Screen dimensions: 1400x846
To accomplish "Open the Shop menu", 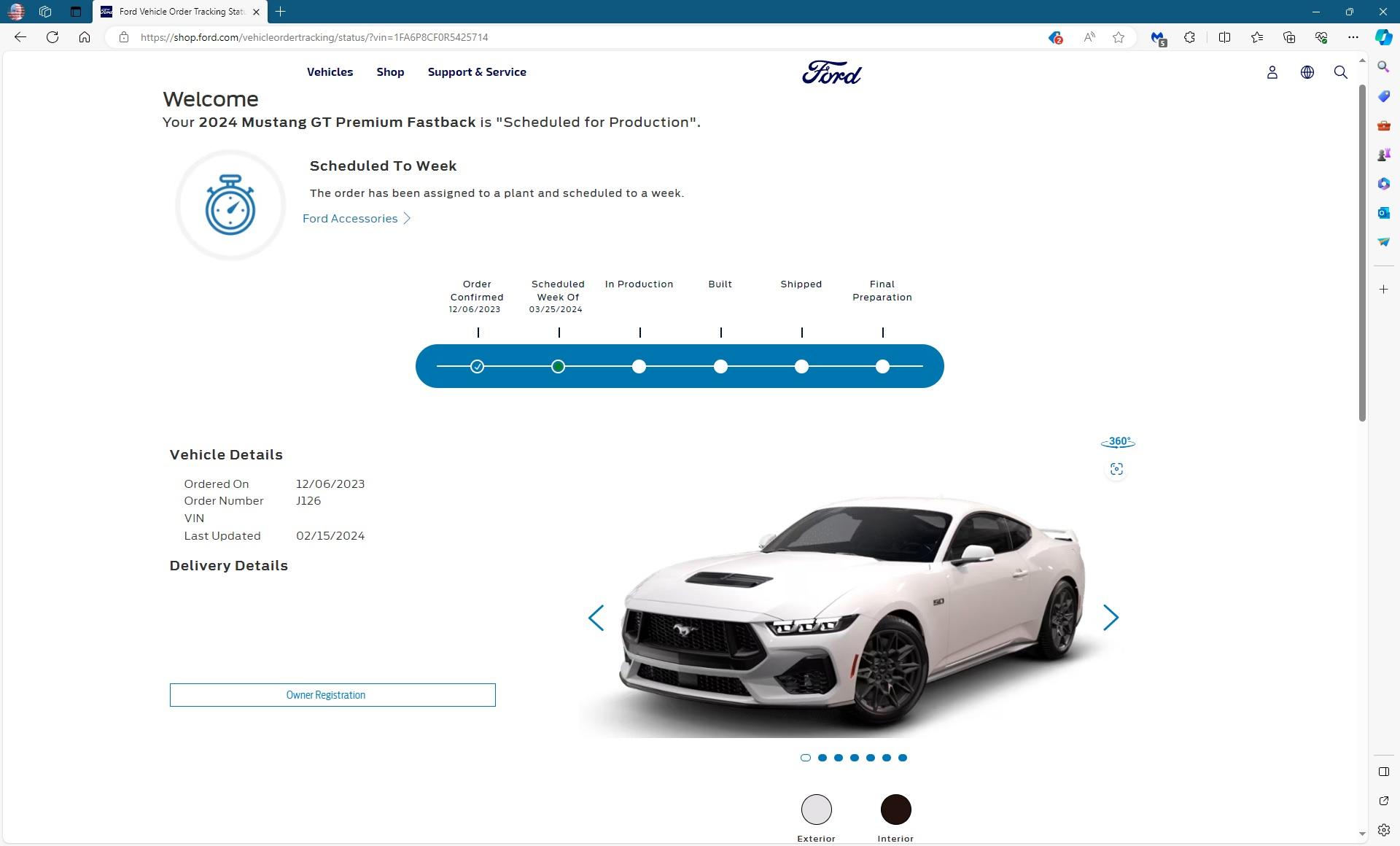I will [390, 72].
